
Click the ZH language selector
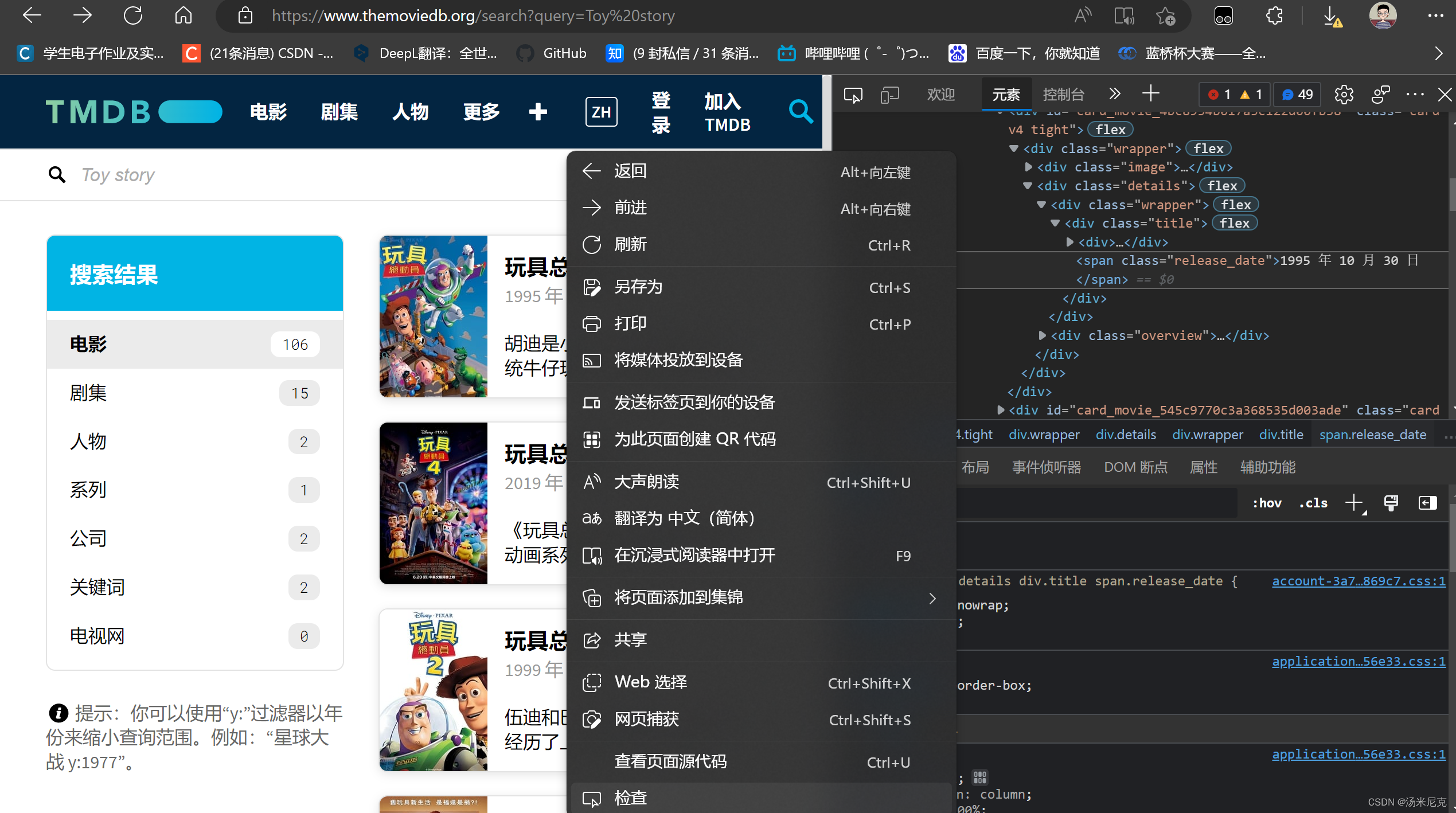point(601,112)
